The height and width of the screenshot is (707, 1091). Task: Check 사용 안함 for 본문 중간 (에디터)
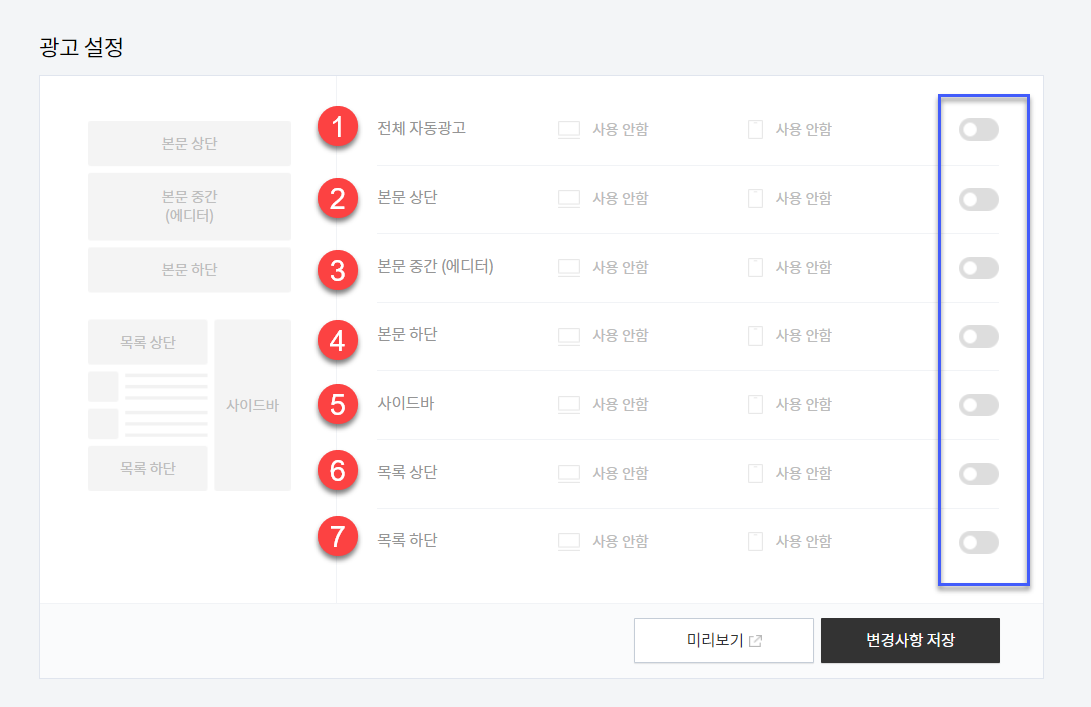(x=568, y=267)
